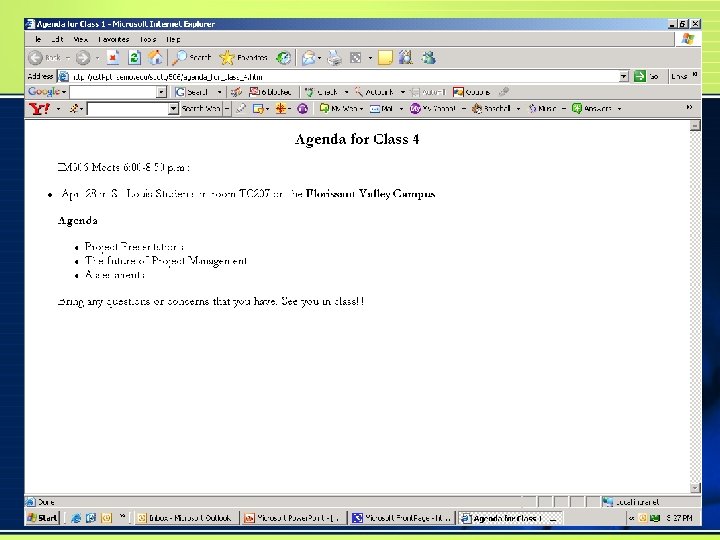Image resolution: width=720 pixels, height=540 pixels.
Task: Click the purple Yahoo toolbar circle icon
Action: [303, 109]
